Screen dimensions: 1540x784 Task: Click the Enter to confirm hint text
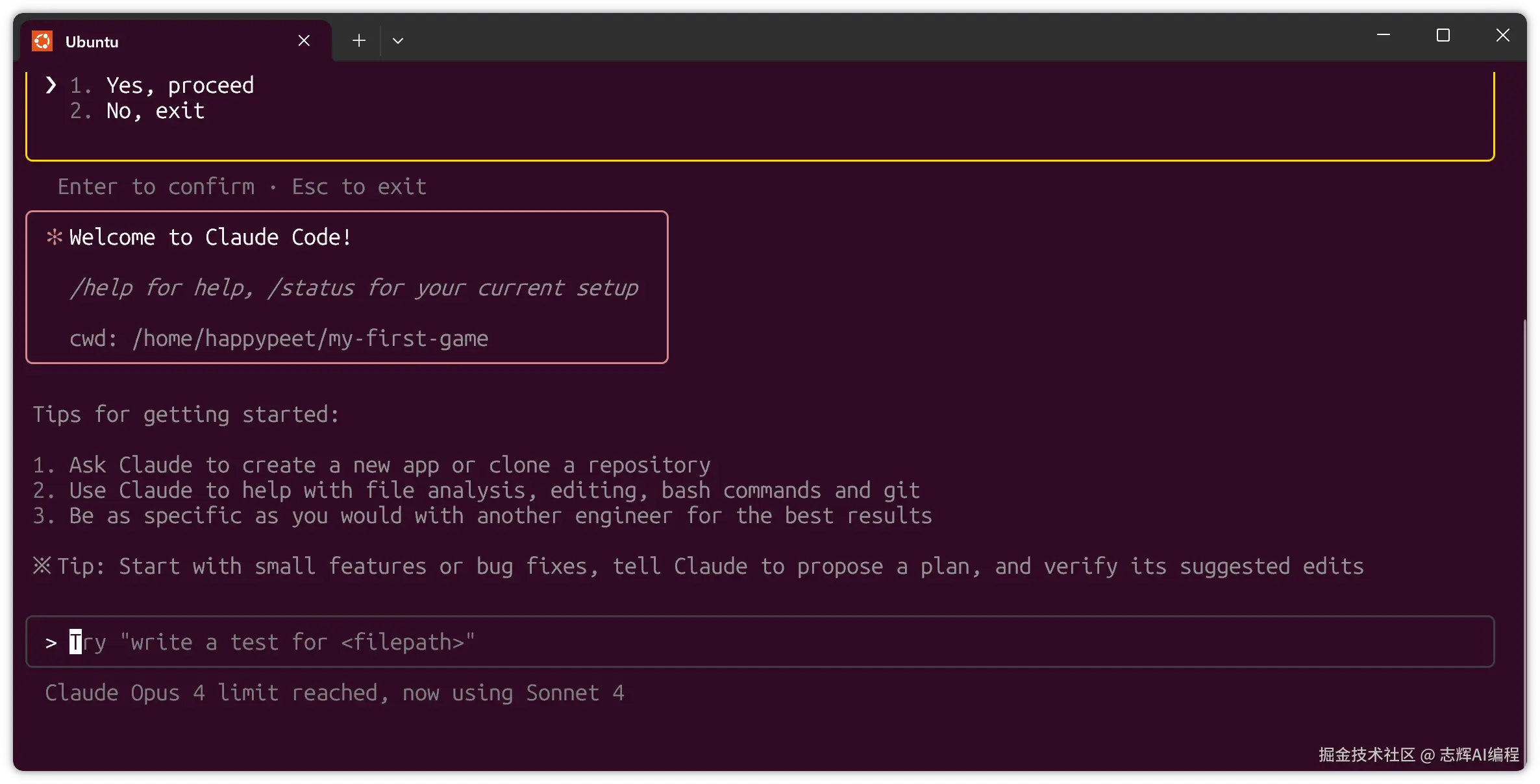tap(156, 187)
